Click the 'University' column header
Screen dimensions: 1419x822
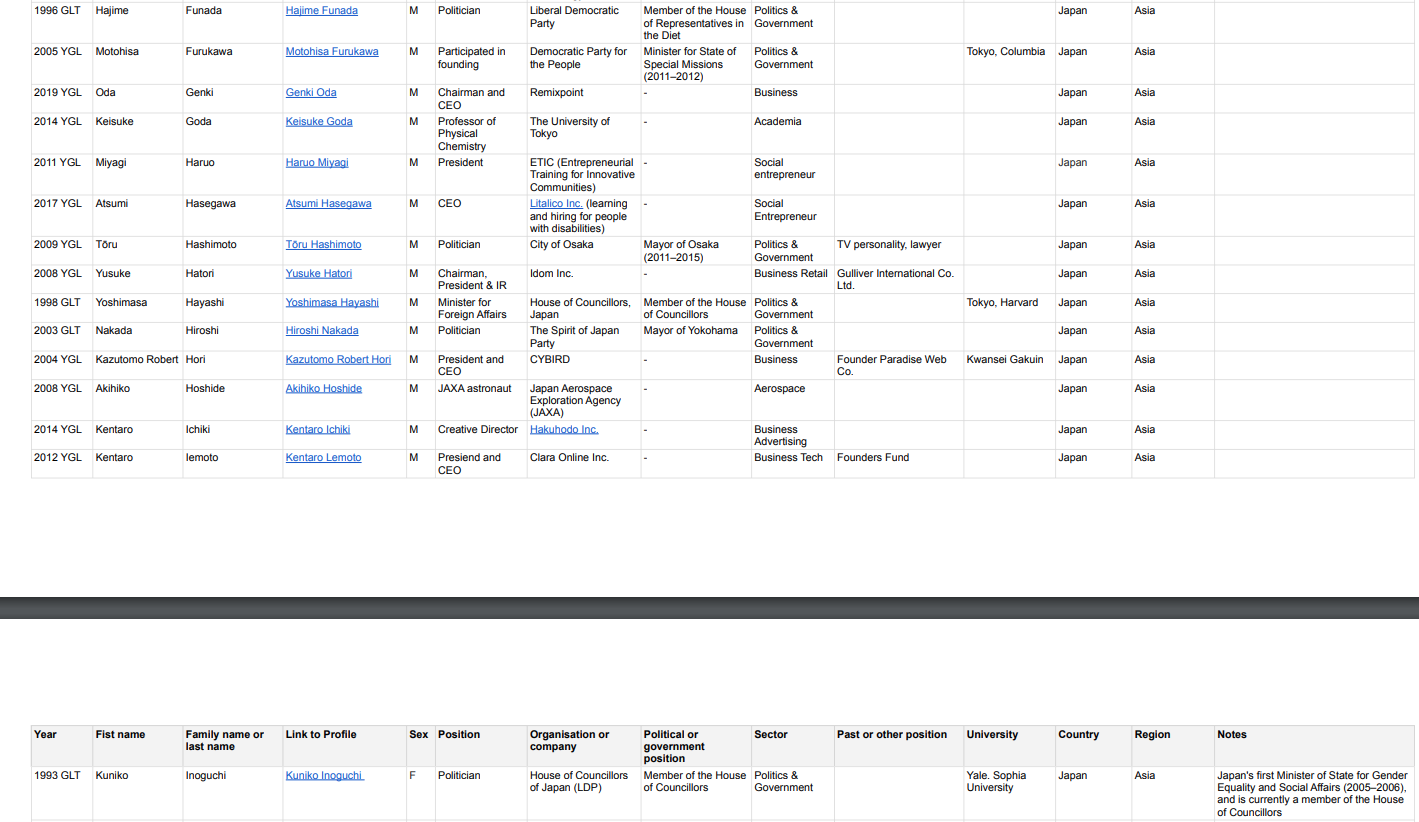tap(1009, 746)
